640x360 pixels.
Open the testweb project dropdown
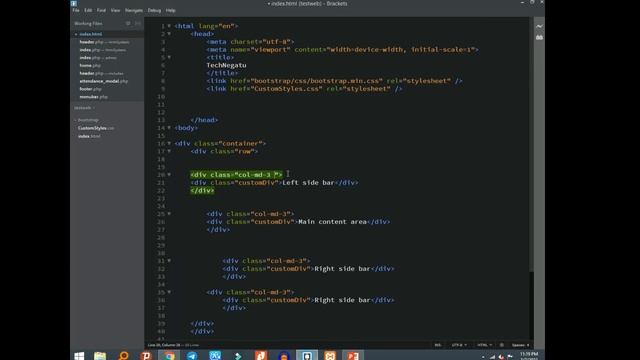pyautogui.click(x=84, y=108)
